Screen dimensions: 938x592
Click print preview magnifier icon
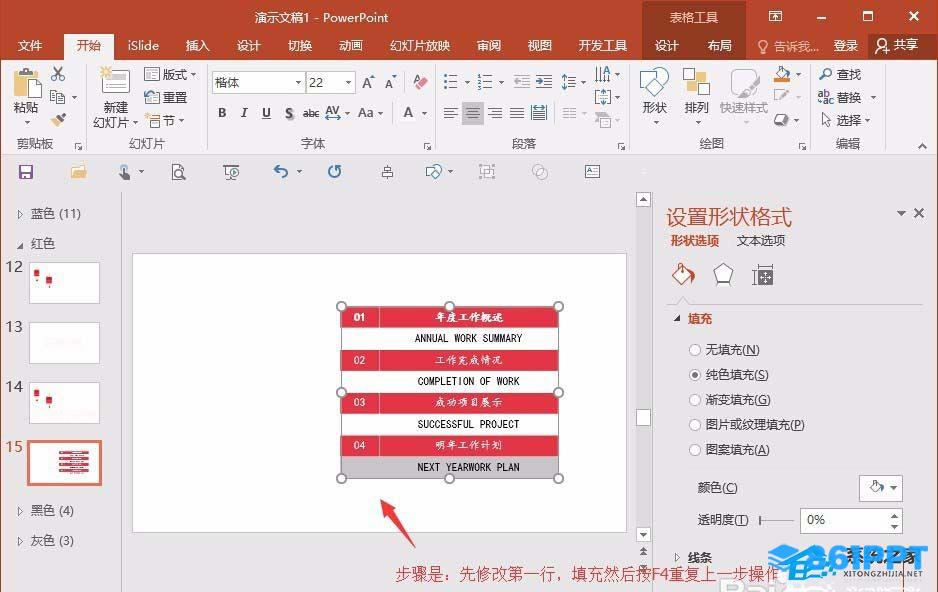click(x=178, y=172)
